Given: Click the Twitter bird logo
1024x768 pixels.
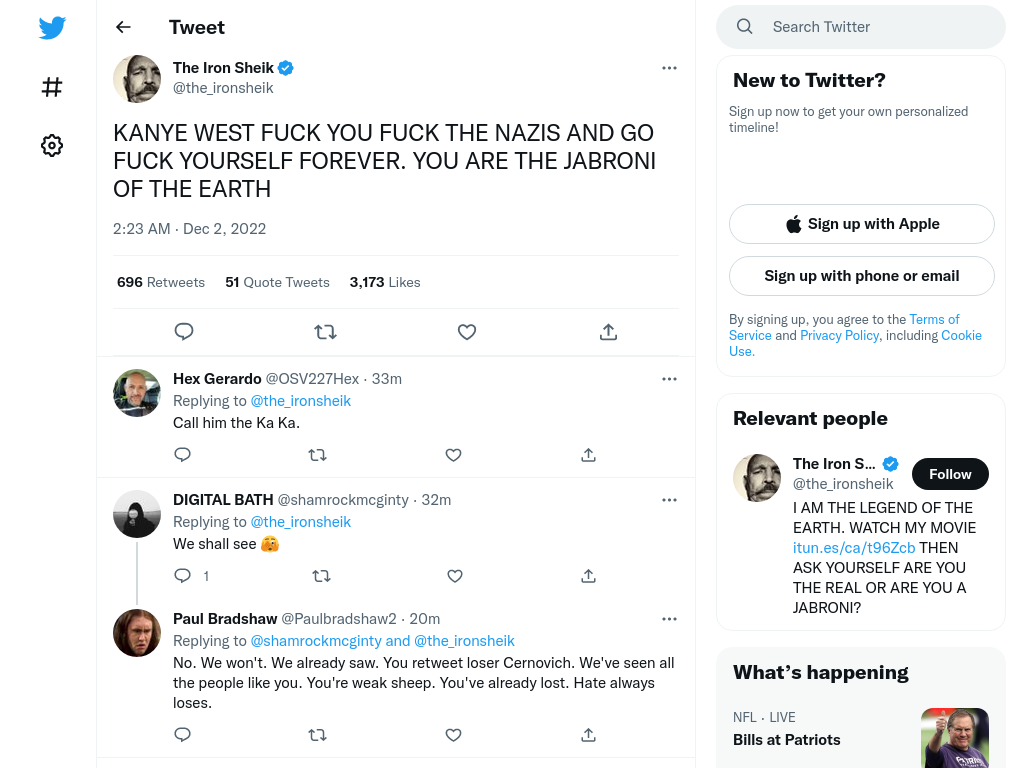Looking at the screenshot, I should tap(52, 27).
